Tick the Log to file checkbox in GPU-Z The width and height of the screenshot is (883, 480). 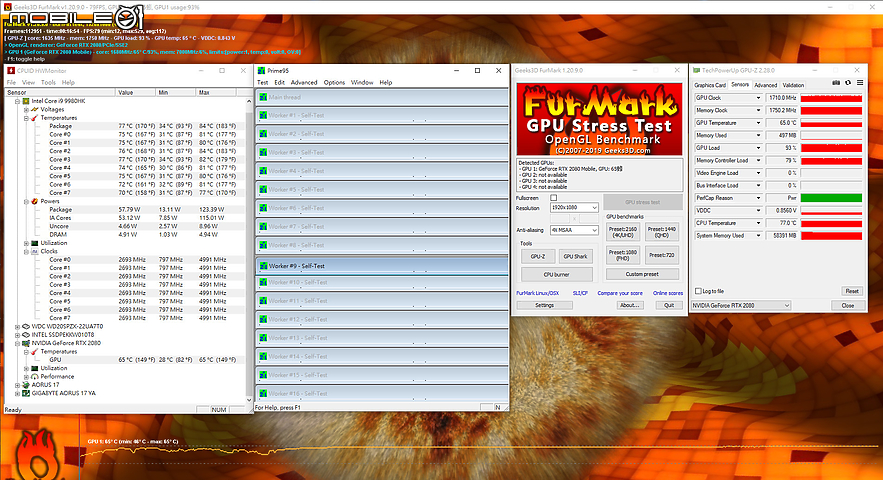(x=698, y=291)
